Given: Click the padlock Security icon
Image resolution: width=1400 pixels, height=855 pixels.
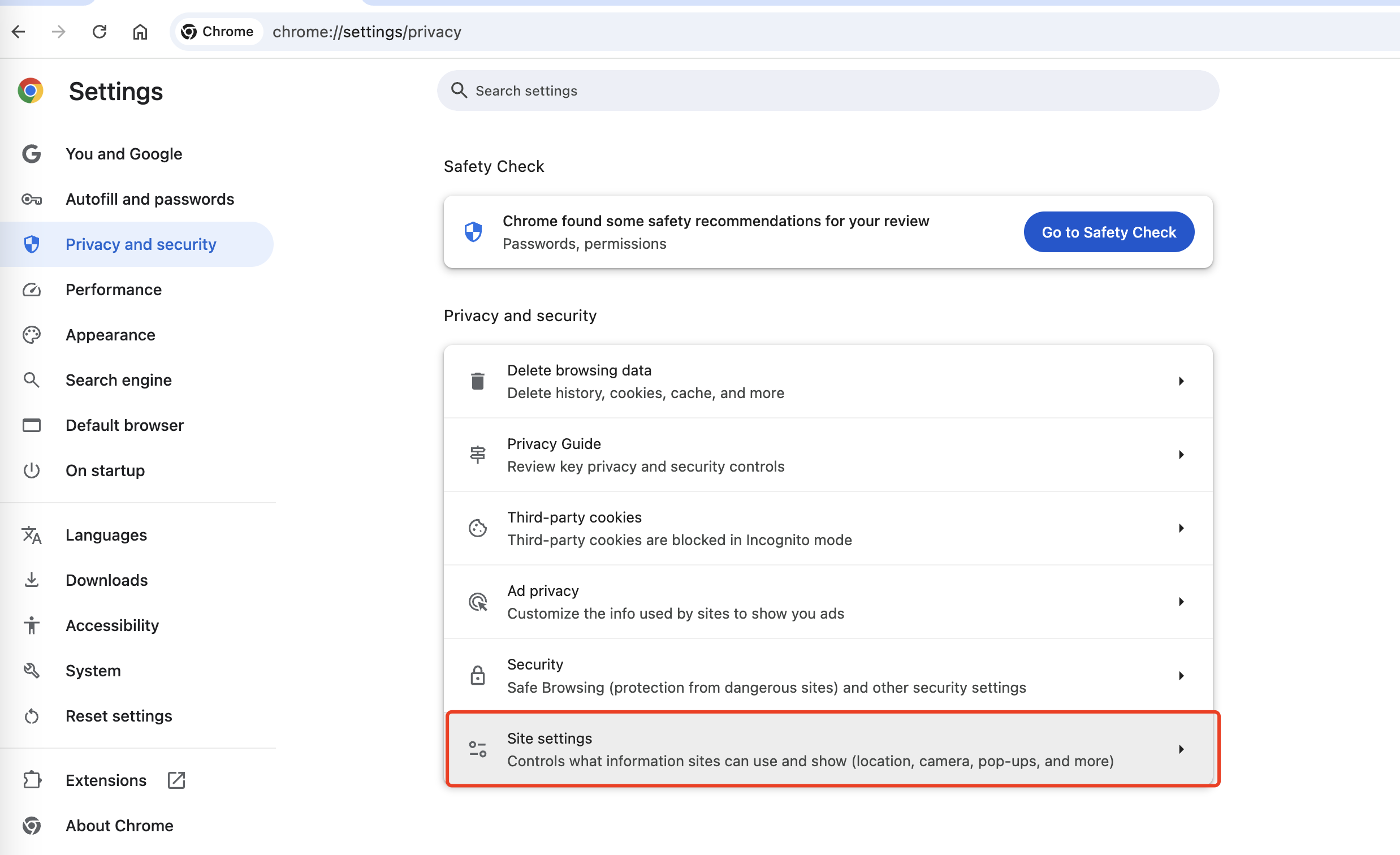Looking at the screenshot, I should tap(478, 676).
